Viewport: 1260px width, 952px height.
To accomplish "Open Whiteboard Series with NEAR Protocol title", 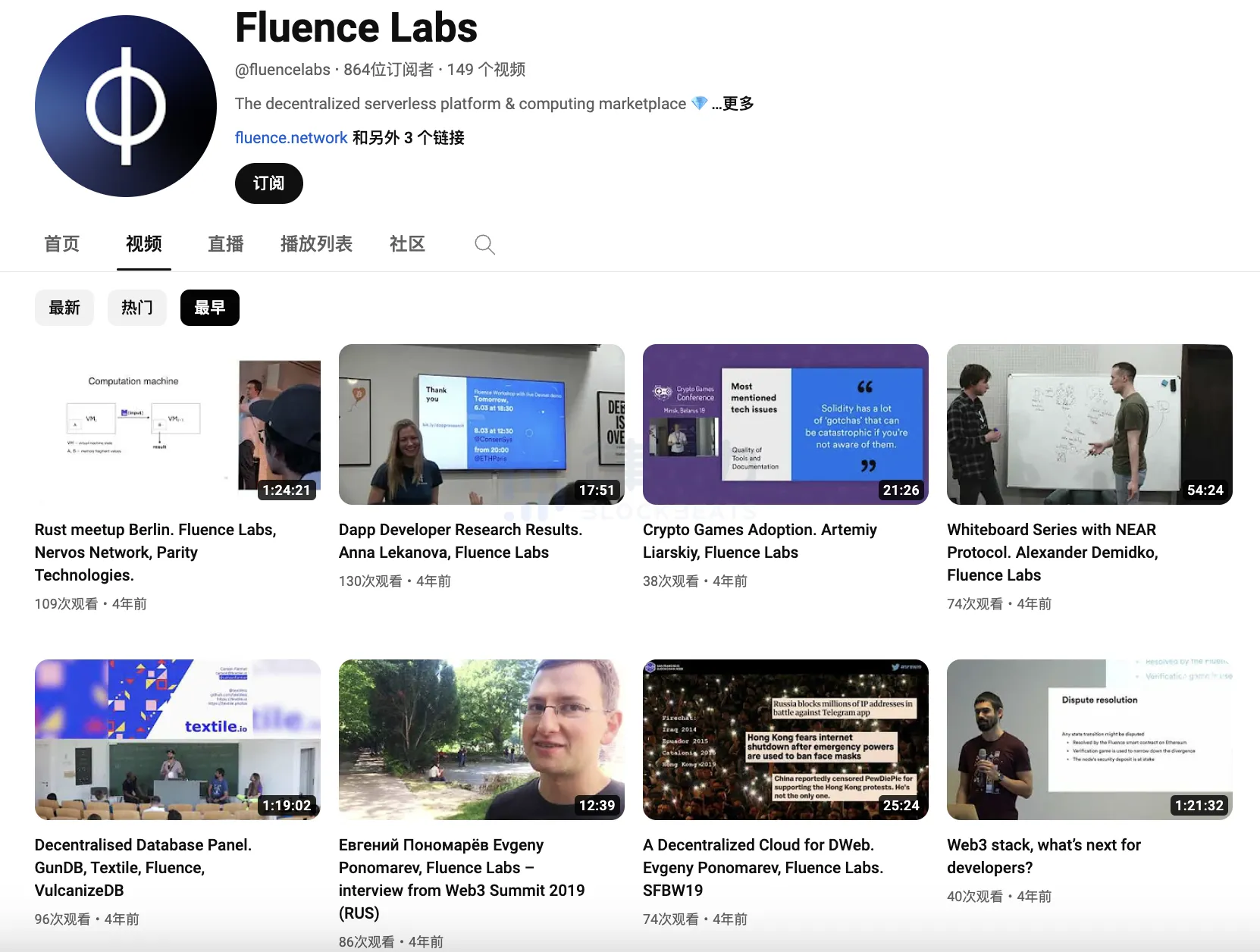I will 1052,552.
